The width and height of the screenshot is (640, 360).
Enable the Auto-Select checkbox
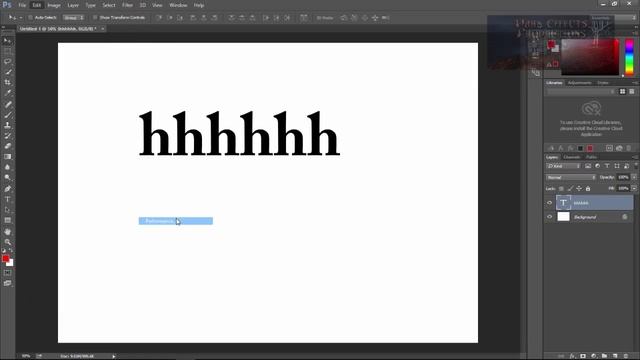pos(30,18)
